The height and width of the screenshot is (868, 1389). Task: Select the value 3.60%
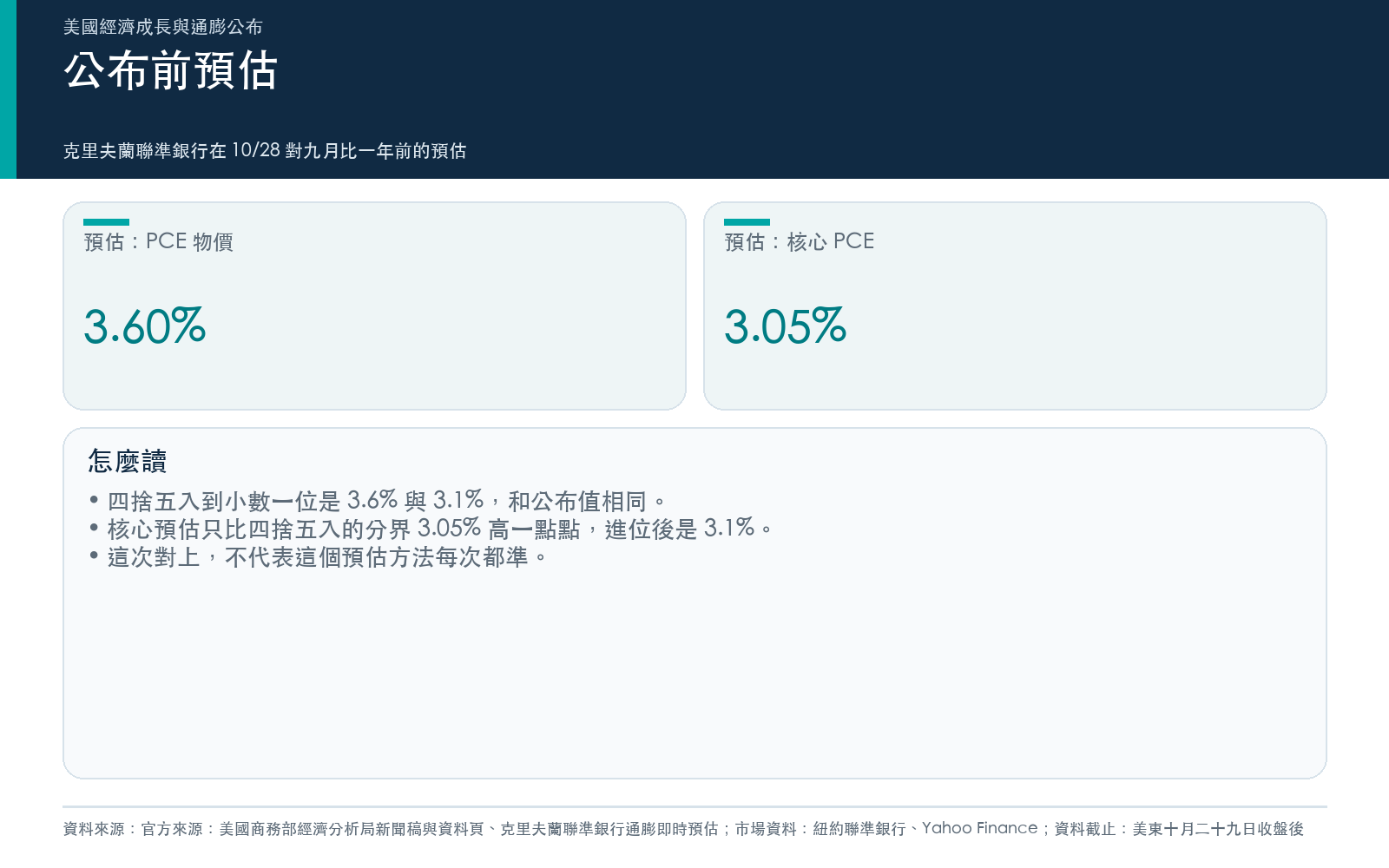pos(145,326)
